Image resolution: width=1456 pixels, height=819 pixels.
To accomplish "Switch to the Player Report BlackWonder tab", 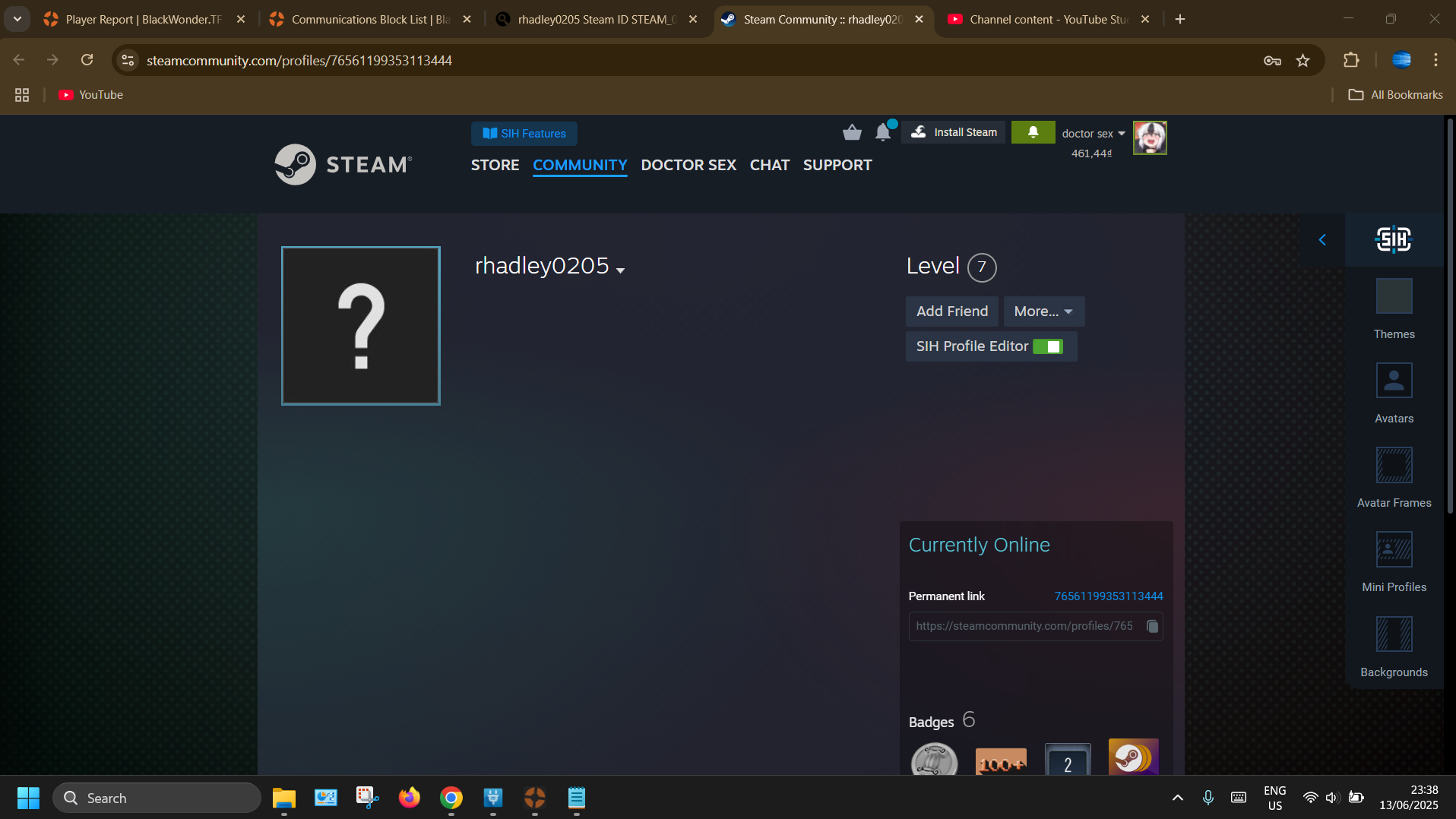I will [x=144, y=19].
